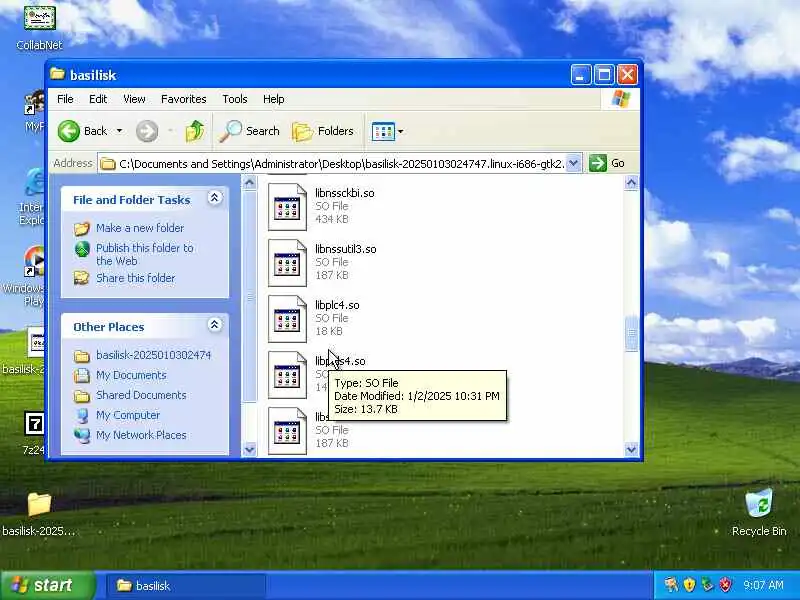This screenshot has height=600, width=800.
Task: Click the Share this folder icon
Action: [x=82, y=278]
